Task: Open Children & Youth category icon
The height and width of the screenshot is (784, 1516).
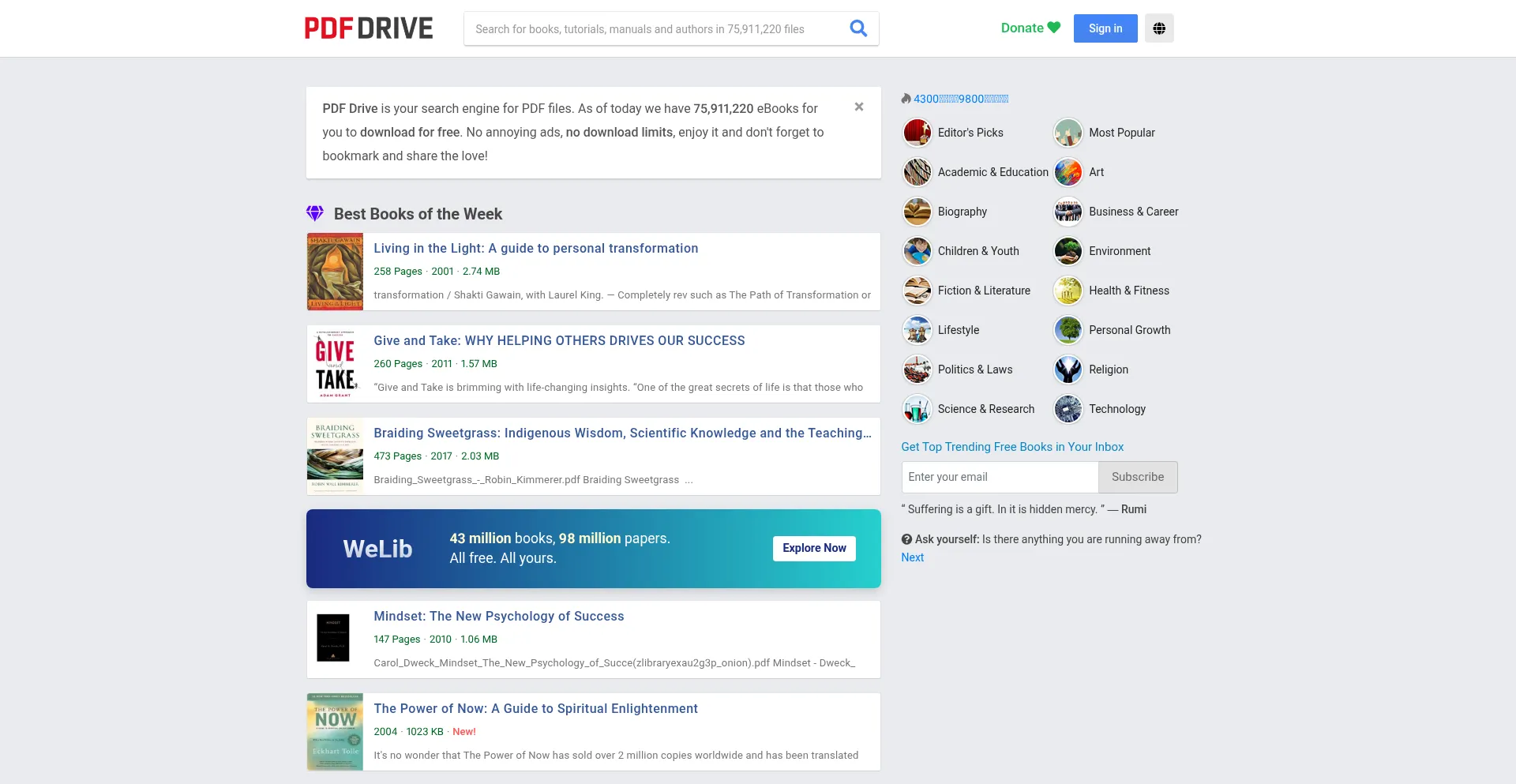Action: coord(917,251)
